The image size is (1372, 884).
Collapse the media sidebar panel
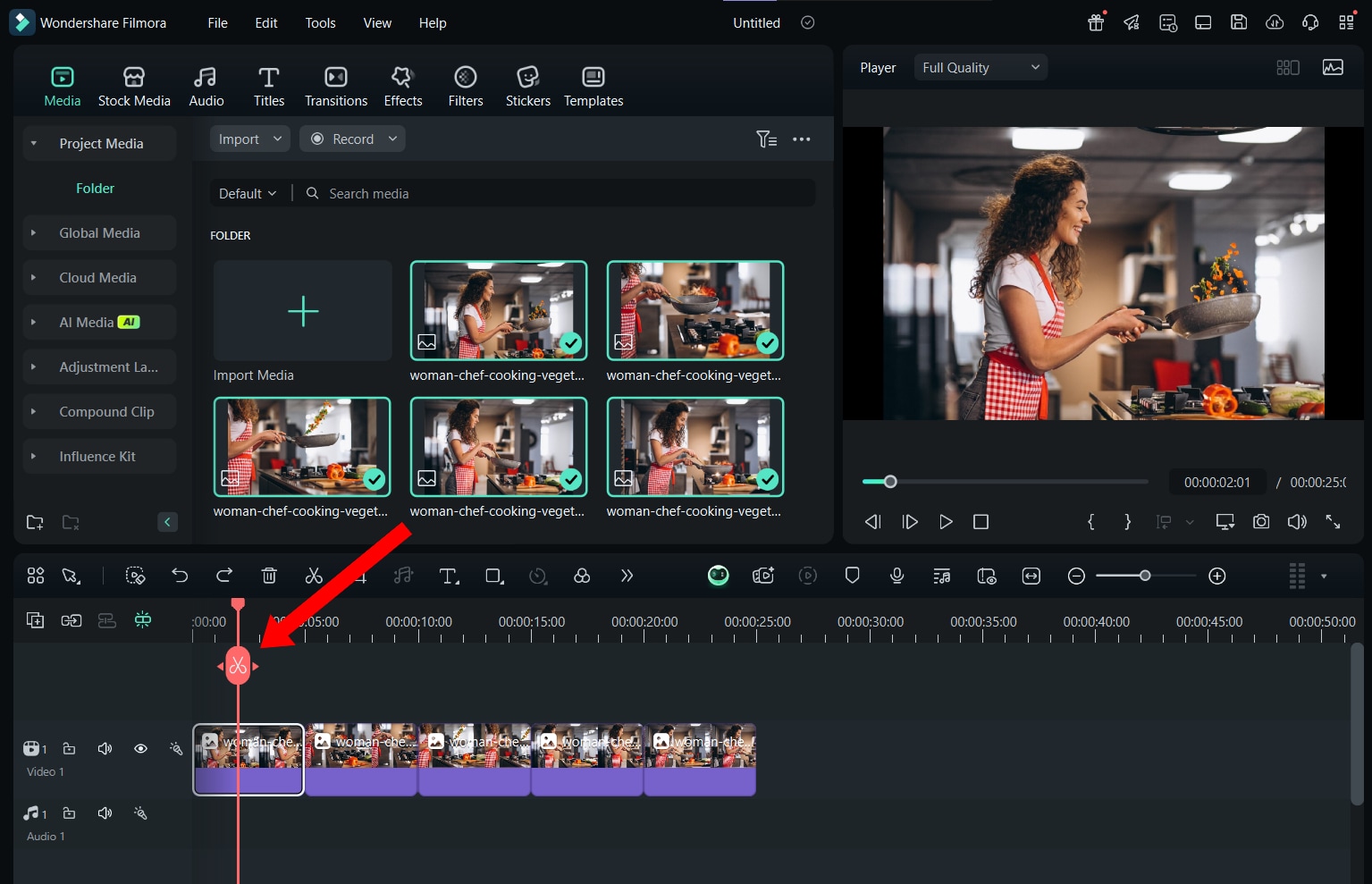[167, 522]
